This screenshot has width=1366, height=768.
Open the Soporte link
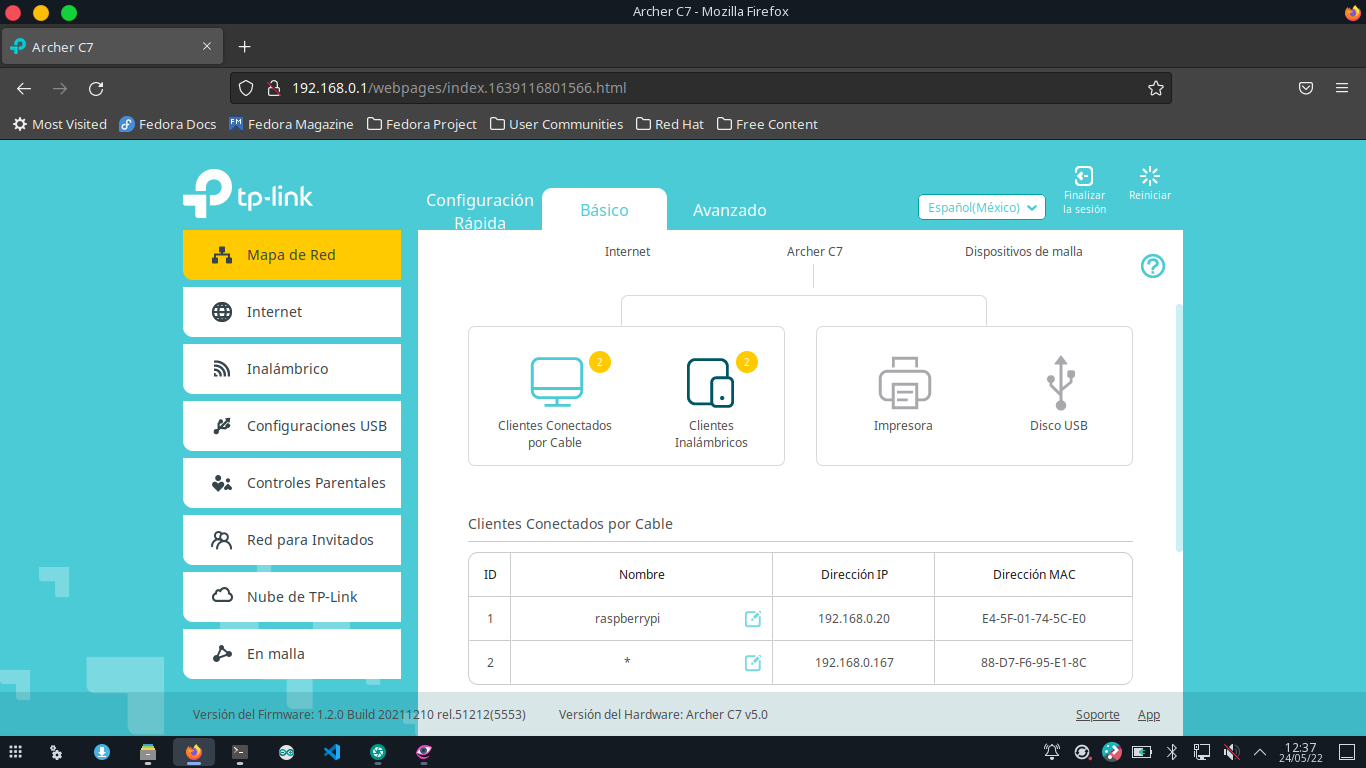tap(1098, 714)
